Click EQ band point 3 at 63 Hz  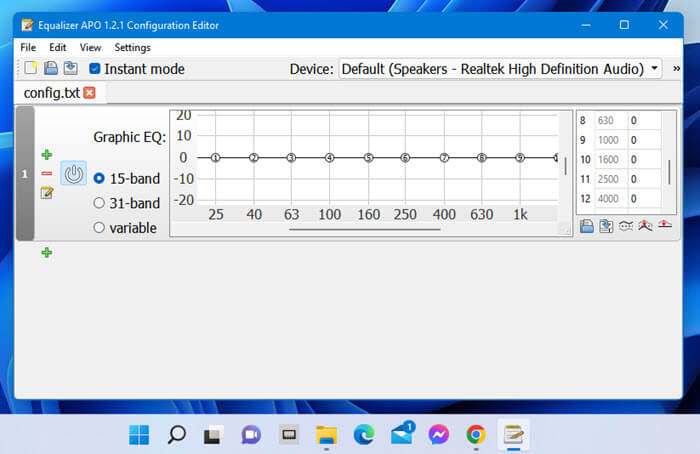[x=291, y=158]
